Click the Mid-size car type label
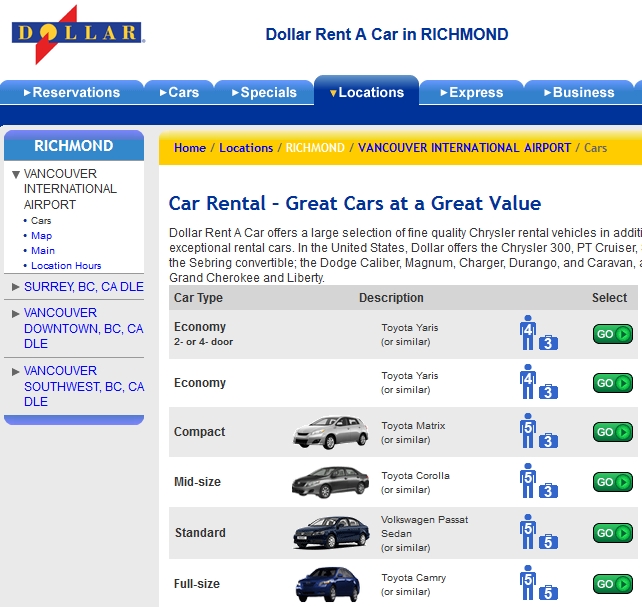This screenshot has width=642, height=607. 197,482
